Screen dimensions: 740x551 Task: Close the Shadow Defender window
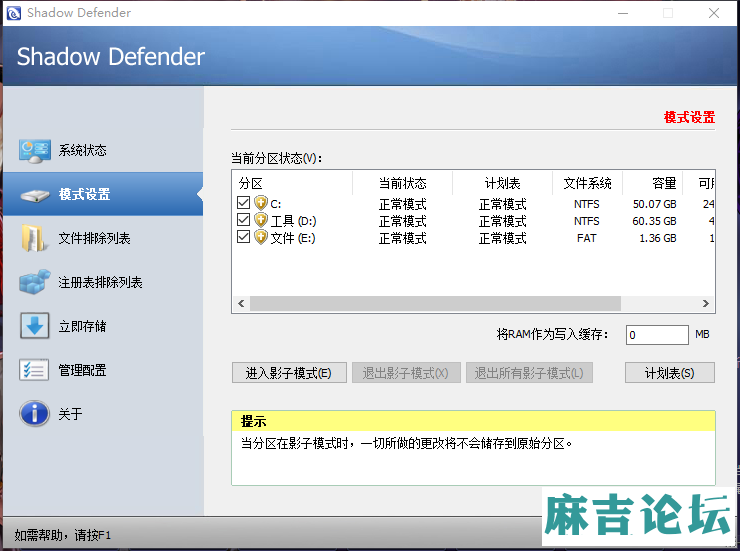(714, 13)
